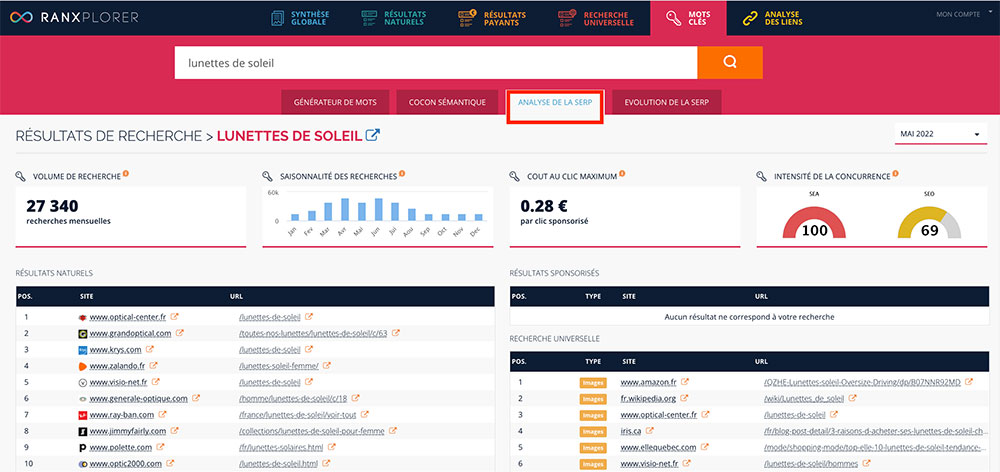Open Mai 2022 date dropdown
Image resolution: width=1000 pixels, height=472 pixels.
coord(941,134)
